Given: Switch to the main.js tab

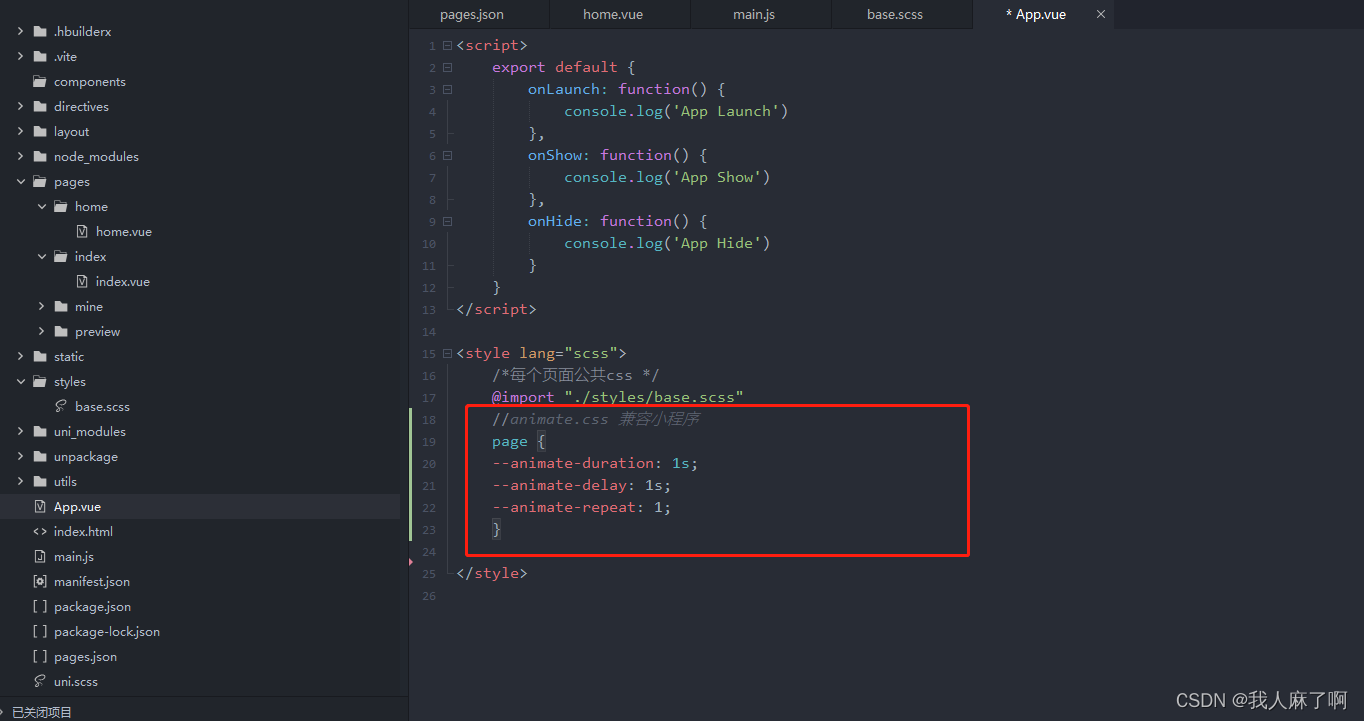Looking at the screenshot, I should (x=761, y=14).
